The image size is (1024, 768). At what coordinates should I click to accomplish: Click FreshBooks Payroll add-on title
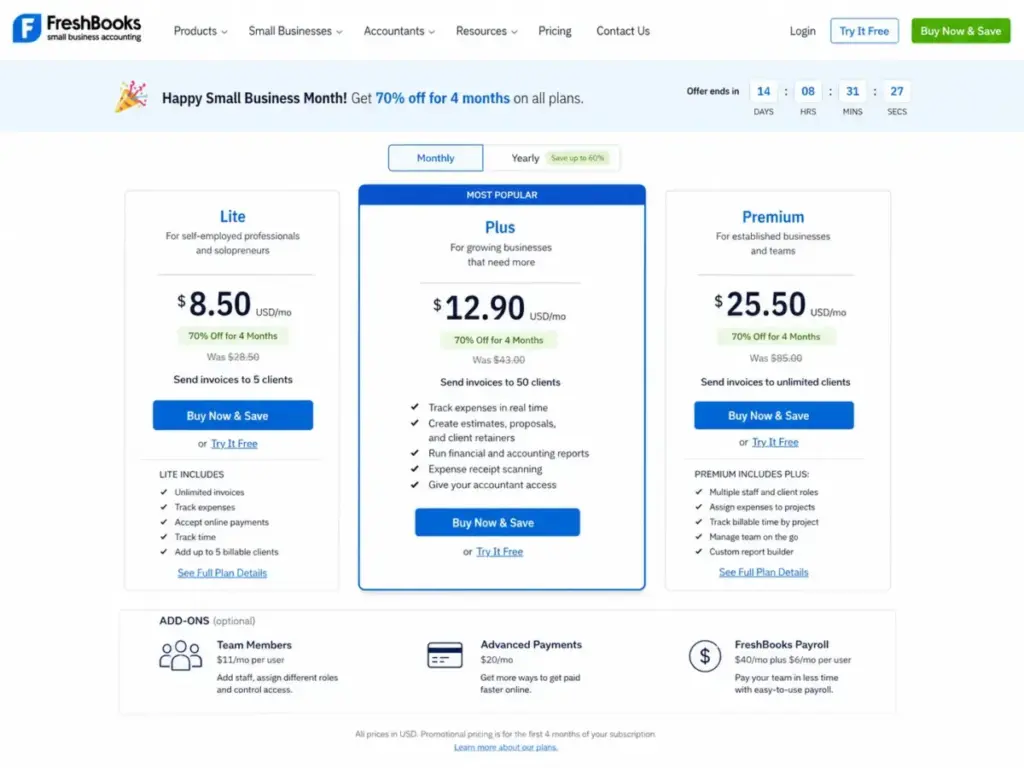[x=781, y=645]
